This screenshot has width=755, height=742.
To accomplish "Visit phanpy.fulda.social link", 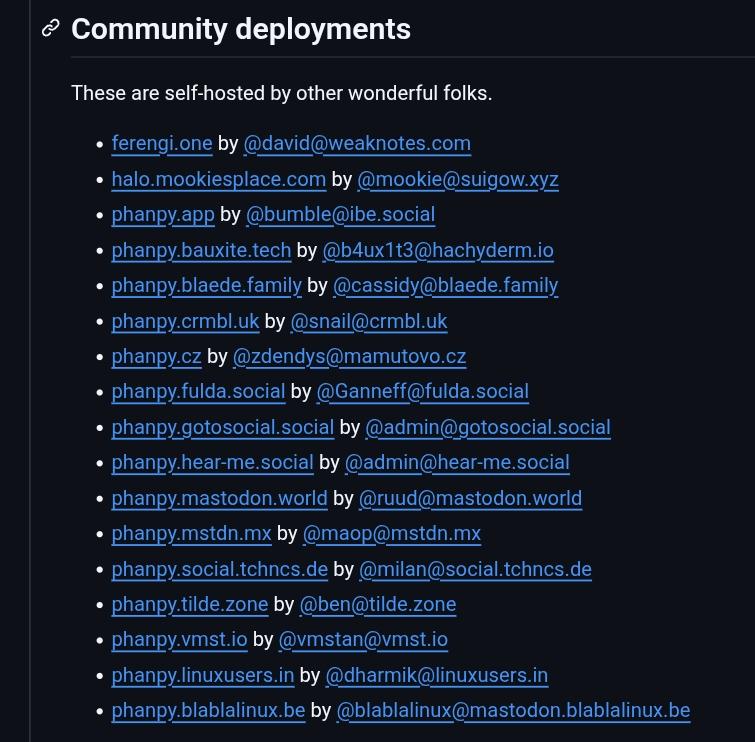I will (198, 391).
